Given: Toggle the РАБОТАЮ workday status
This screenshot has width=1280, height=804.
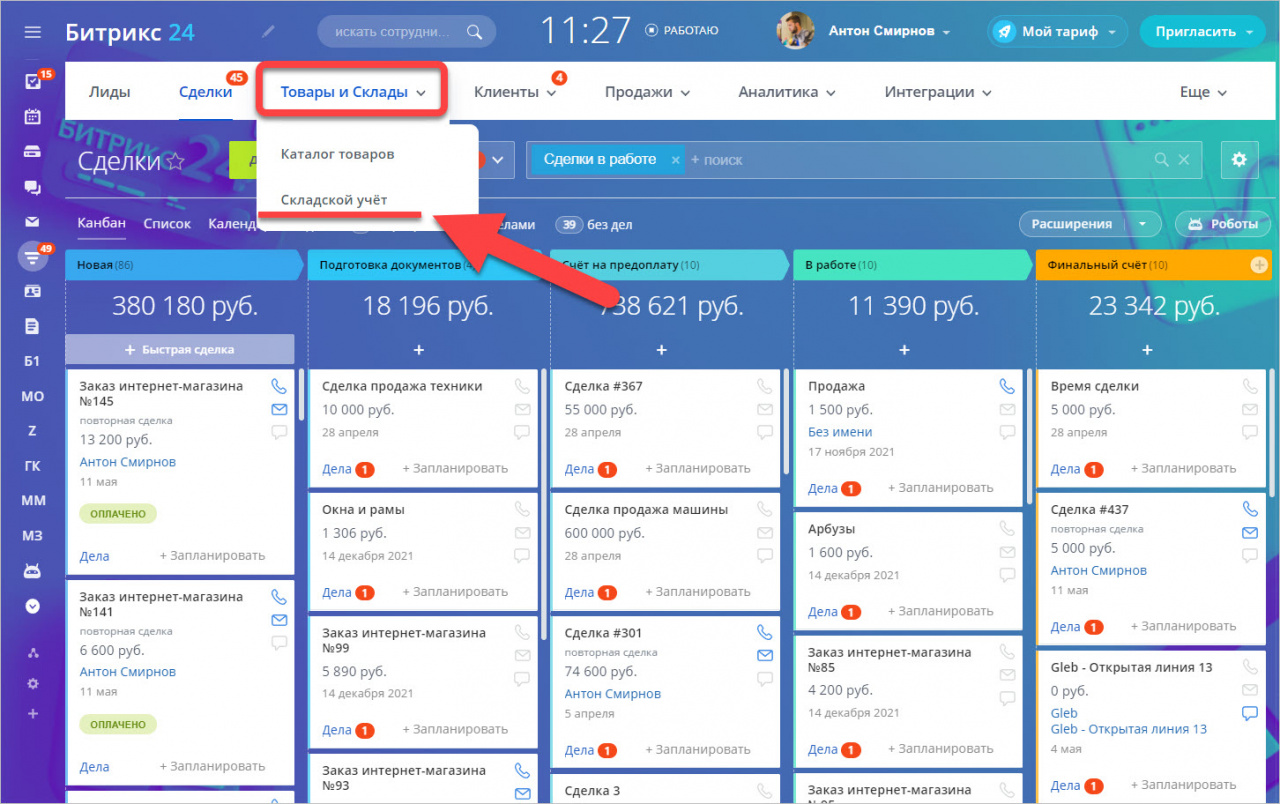Looking at the screenshot, I should click(682, 31).
